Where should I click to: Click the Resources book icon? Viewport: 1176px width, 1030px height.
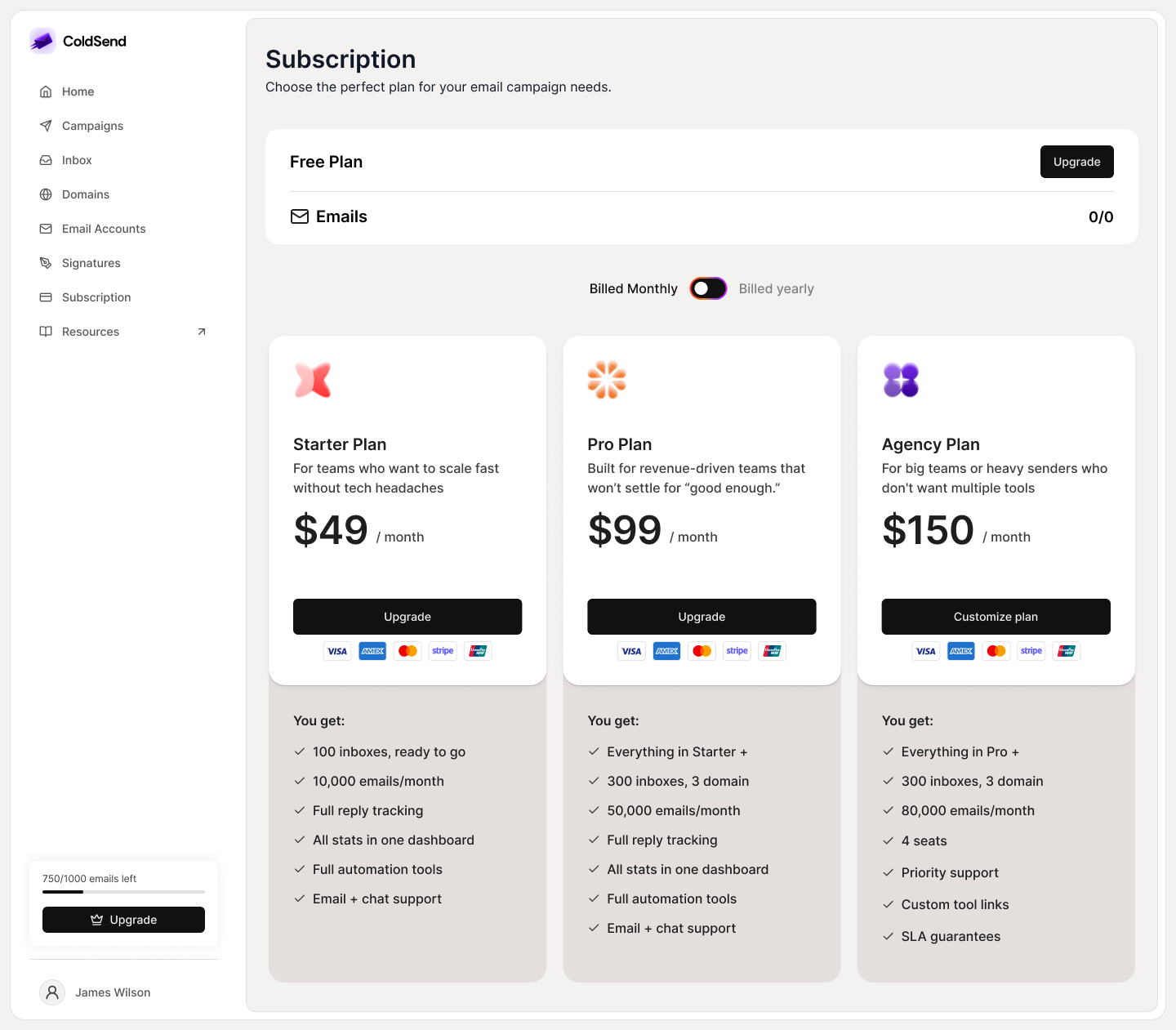(x=46, y=332)
